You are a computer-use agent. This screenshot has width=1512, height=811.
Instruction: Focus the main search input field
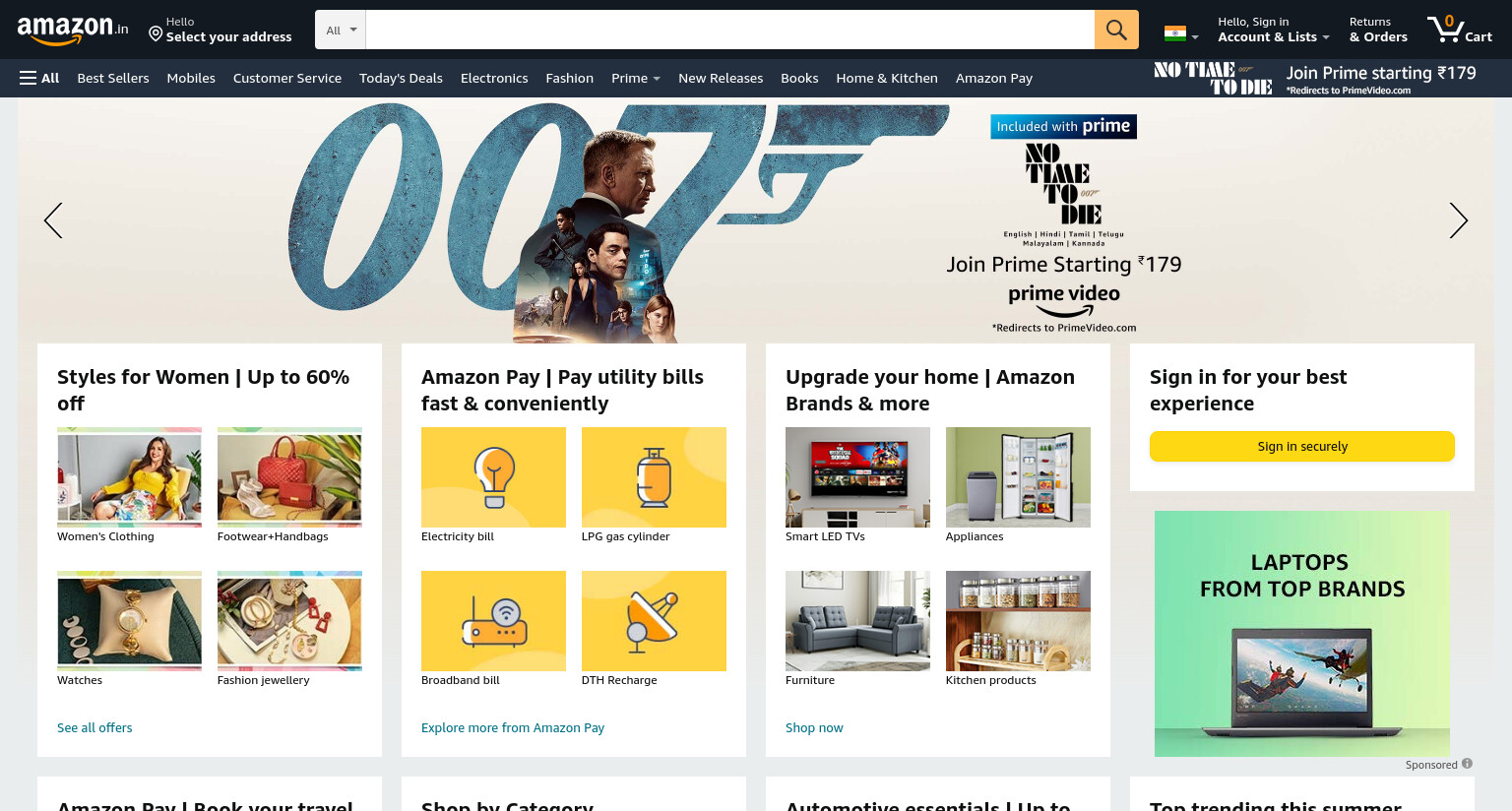point(729,30)
